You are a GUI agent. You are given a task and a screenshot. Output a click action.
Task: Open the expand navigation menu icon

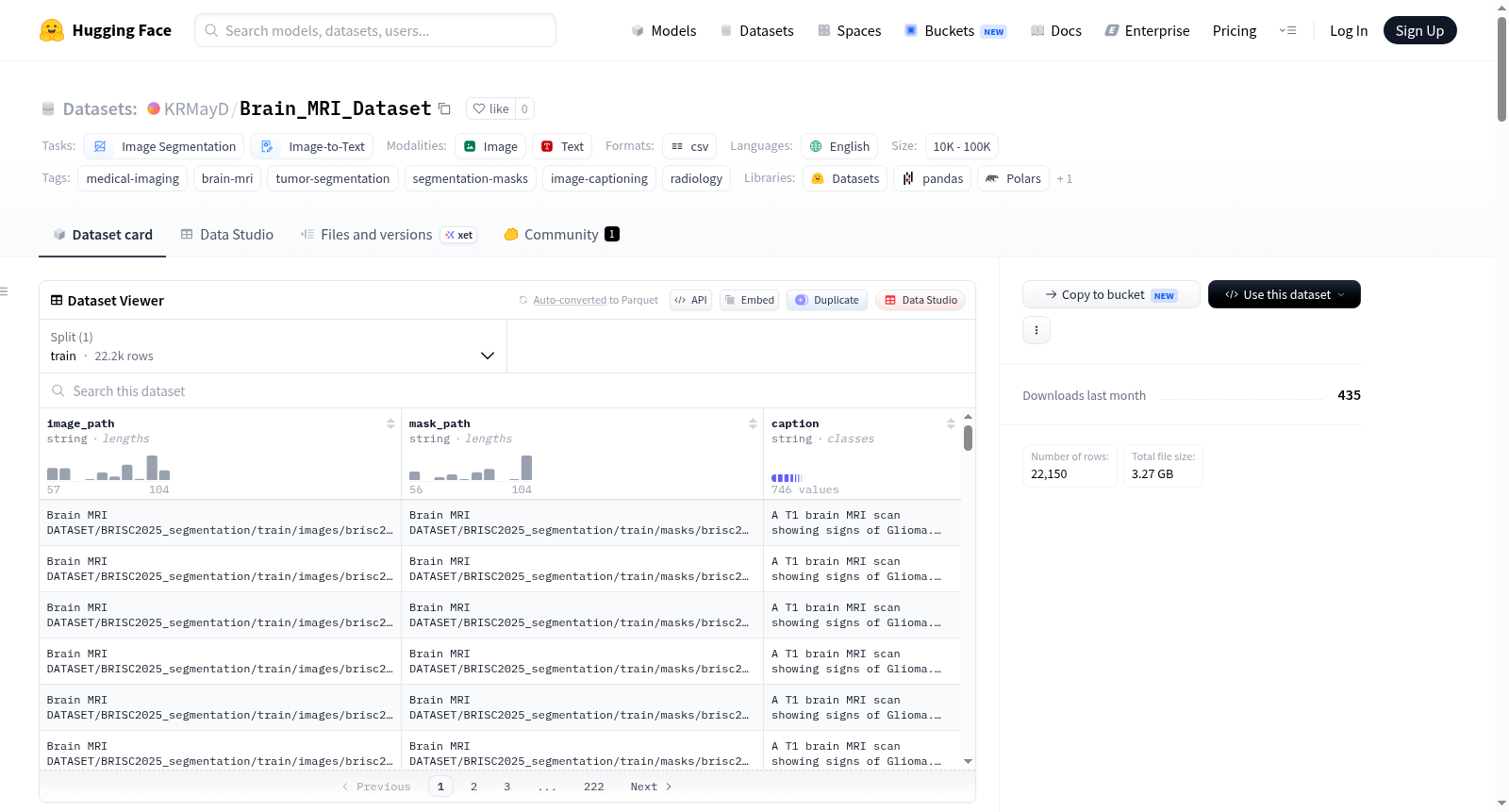click(1287, 30)
